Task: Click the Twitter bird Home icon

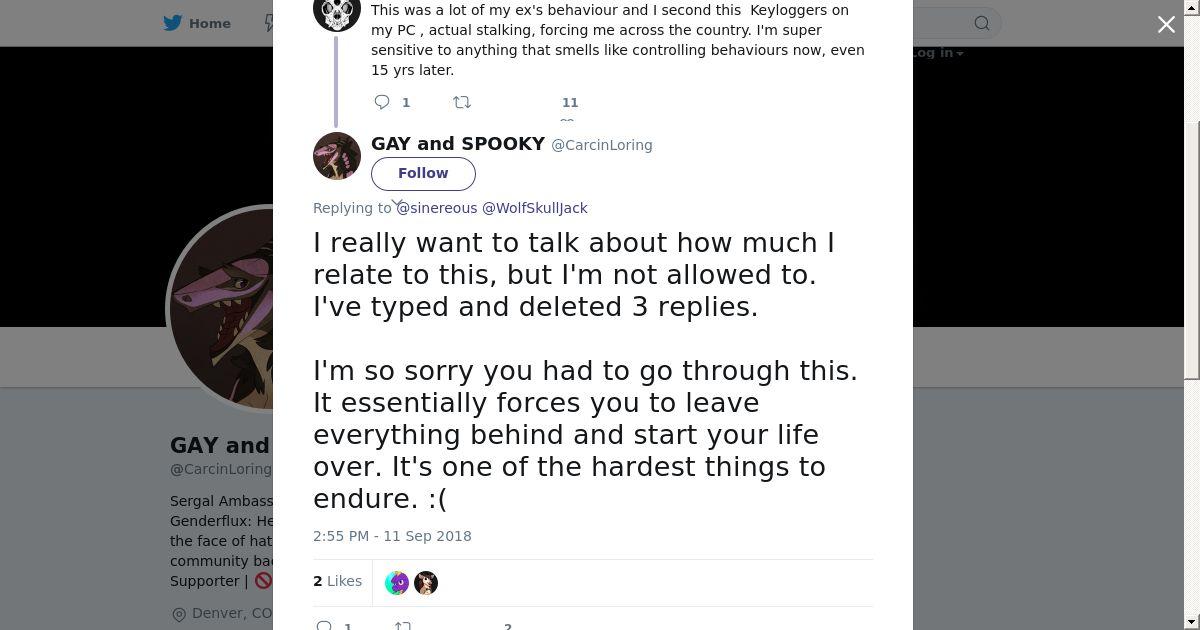Action: click(x=173, y=23)
